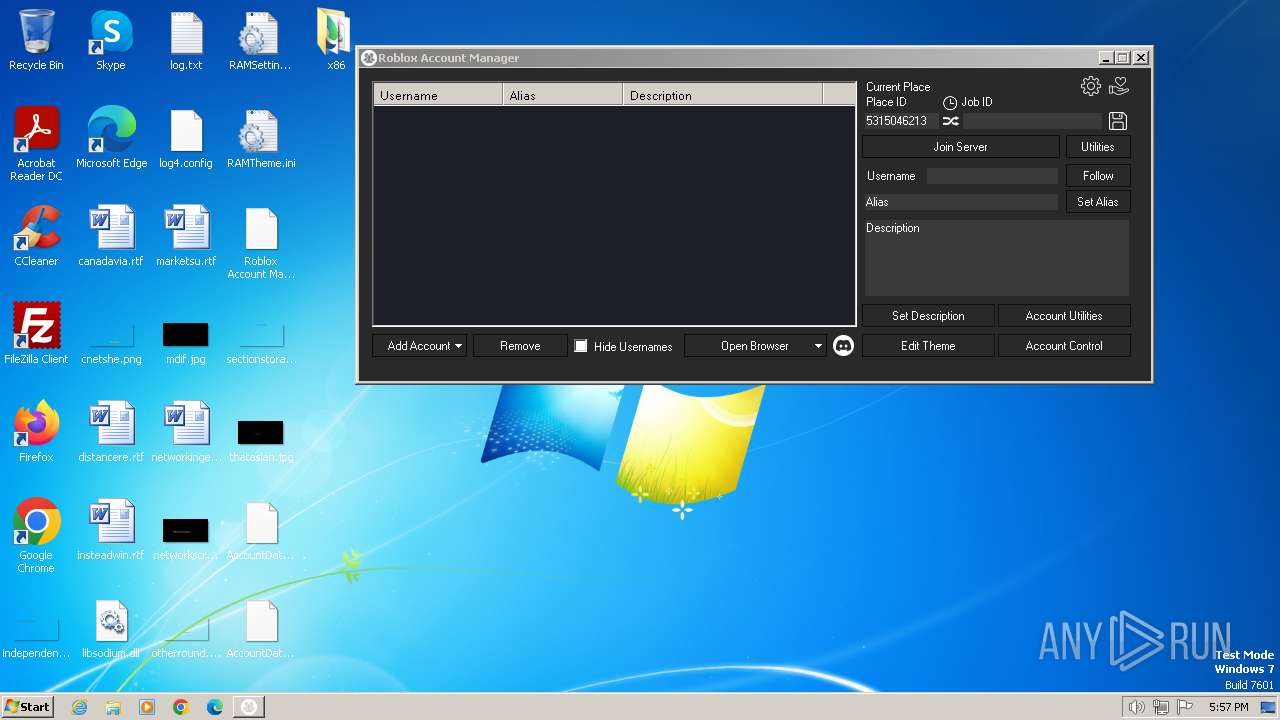Select the log4.config file icon
The height and width of the screenshot is (720, 1280).
coord(186,138)
